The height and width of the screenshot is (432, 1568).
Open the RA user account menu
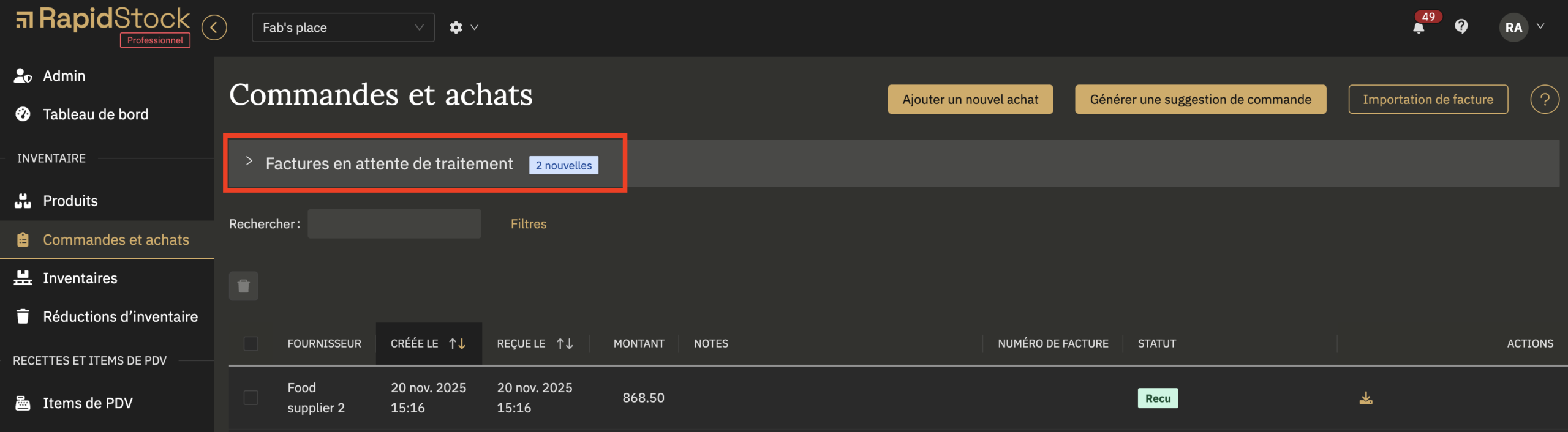(x=1521, y=28)
